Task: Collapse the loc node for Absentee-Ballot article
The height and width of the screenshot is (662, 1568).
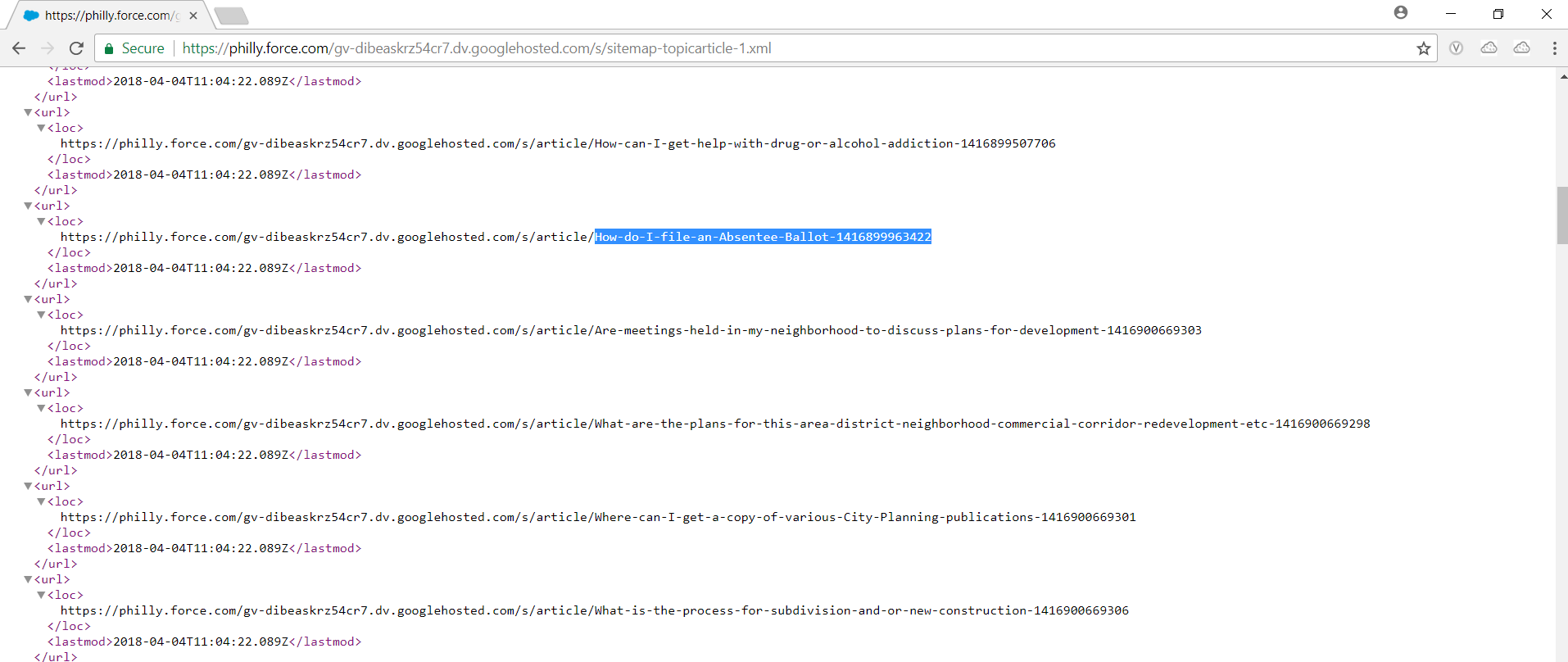Action: coord(41,221)
